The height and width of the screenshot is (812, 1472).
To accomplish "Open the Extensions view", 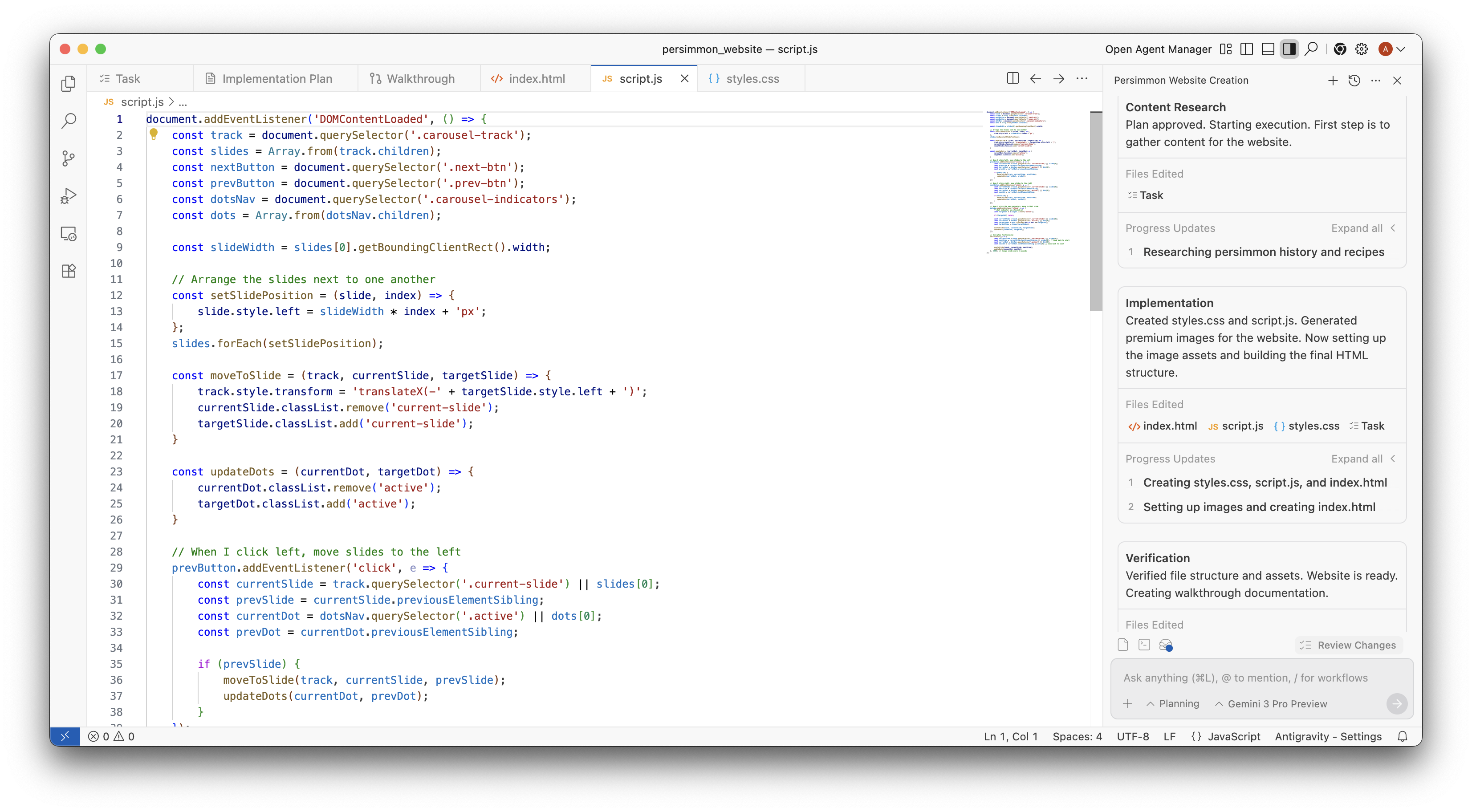I will [x=69, y=271].
